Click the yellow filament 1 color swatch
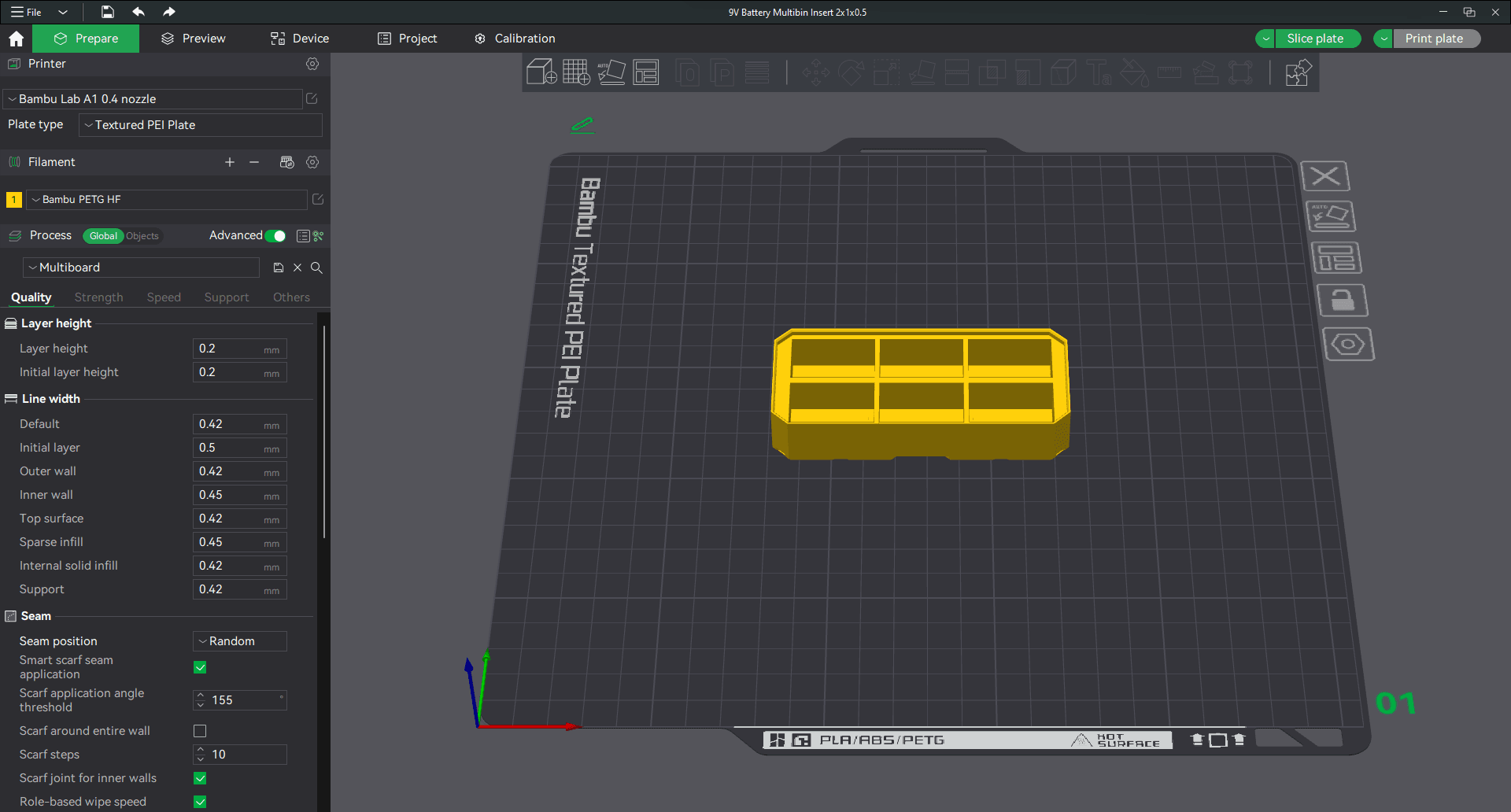The width and height of the screenshot is (1511, 812). (13, 200)
